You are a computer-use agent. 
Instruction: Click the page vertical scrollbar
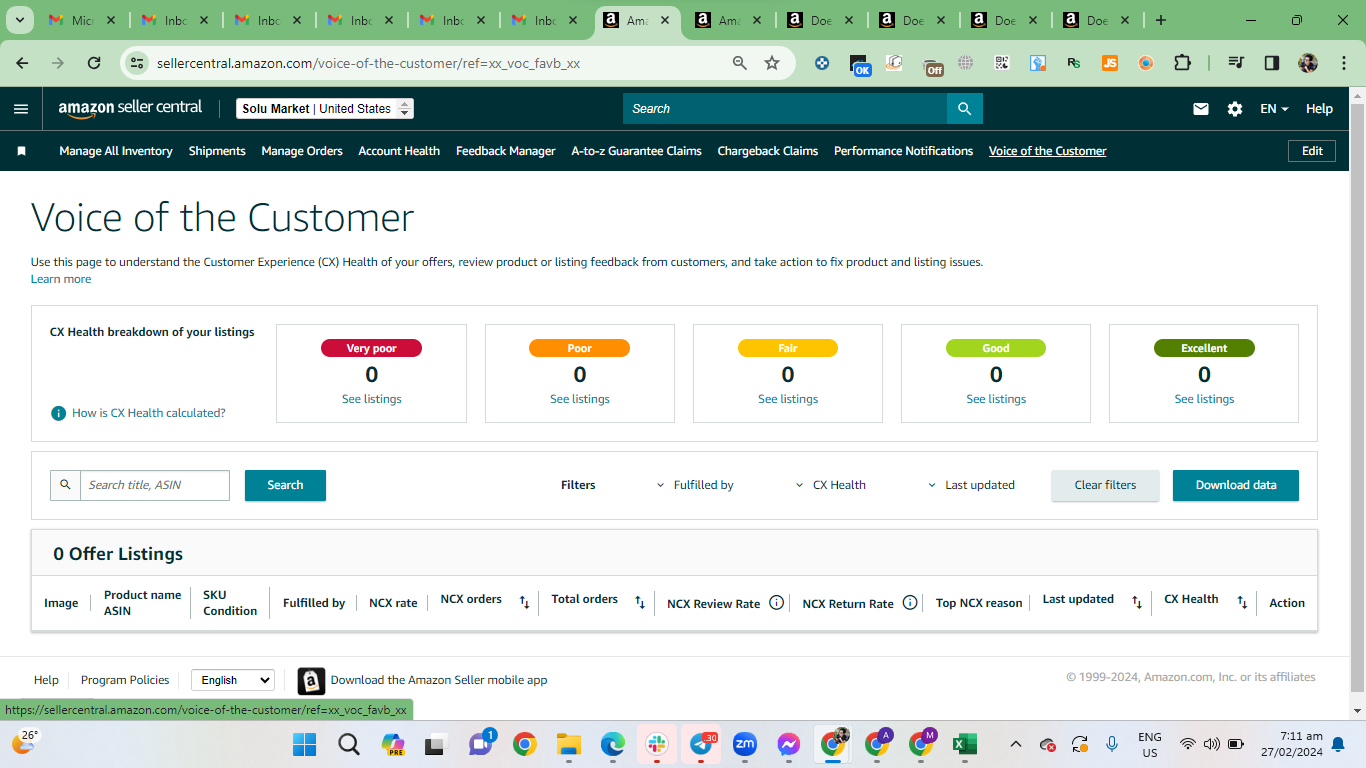tap(1358, 395)
